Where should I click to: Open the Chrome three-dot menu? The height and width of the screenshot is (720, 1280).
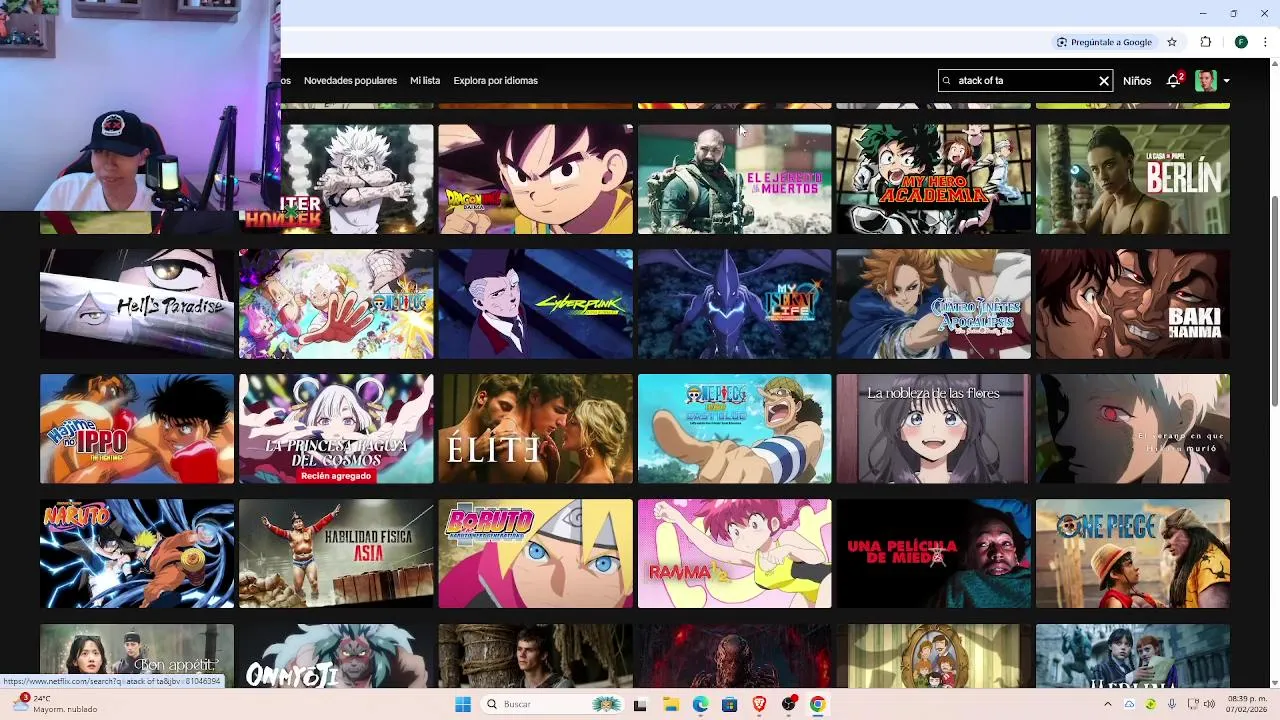click(x=1266, y=42)
